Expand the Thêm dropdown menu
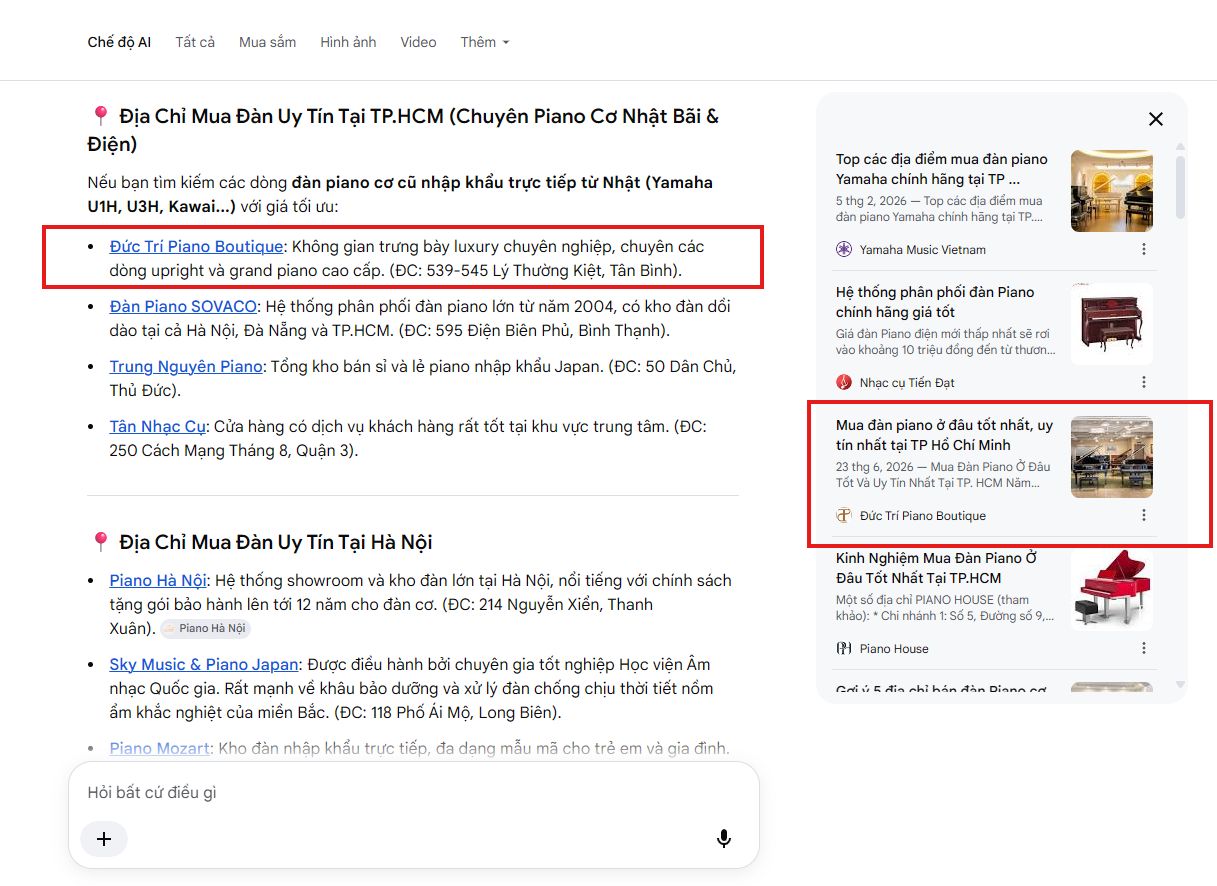Screen dimensions: 1217x886 tap(485, 42)
